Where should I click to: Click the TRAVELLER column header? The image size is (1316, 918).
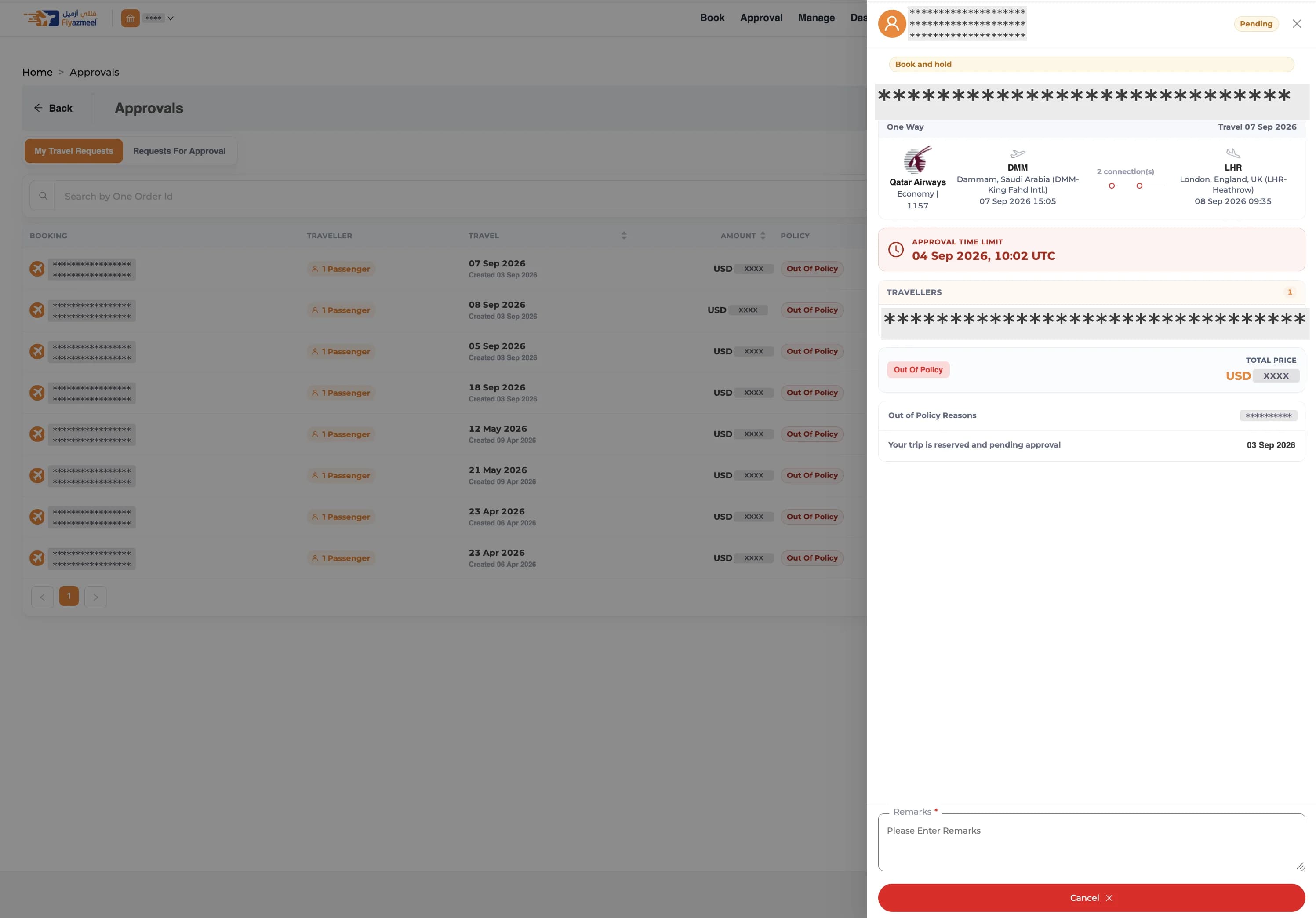coord(330,236)
